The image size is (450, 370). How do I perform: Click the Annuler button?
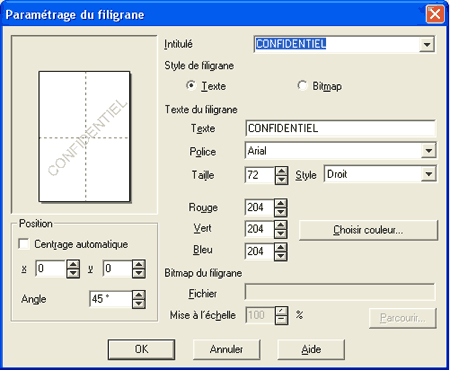point(227,349)
